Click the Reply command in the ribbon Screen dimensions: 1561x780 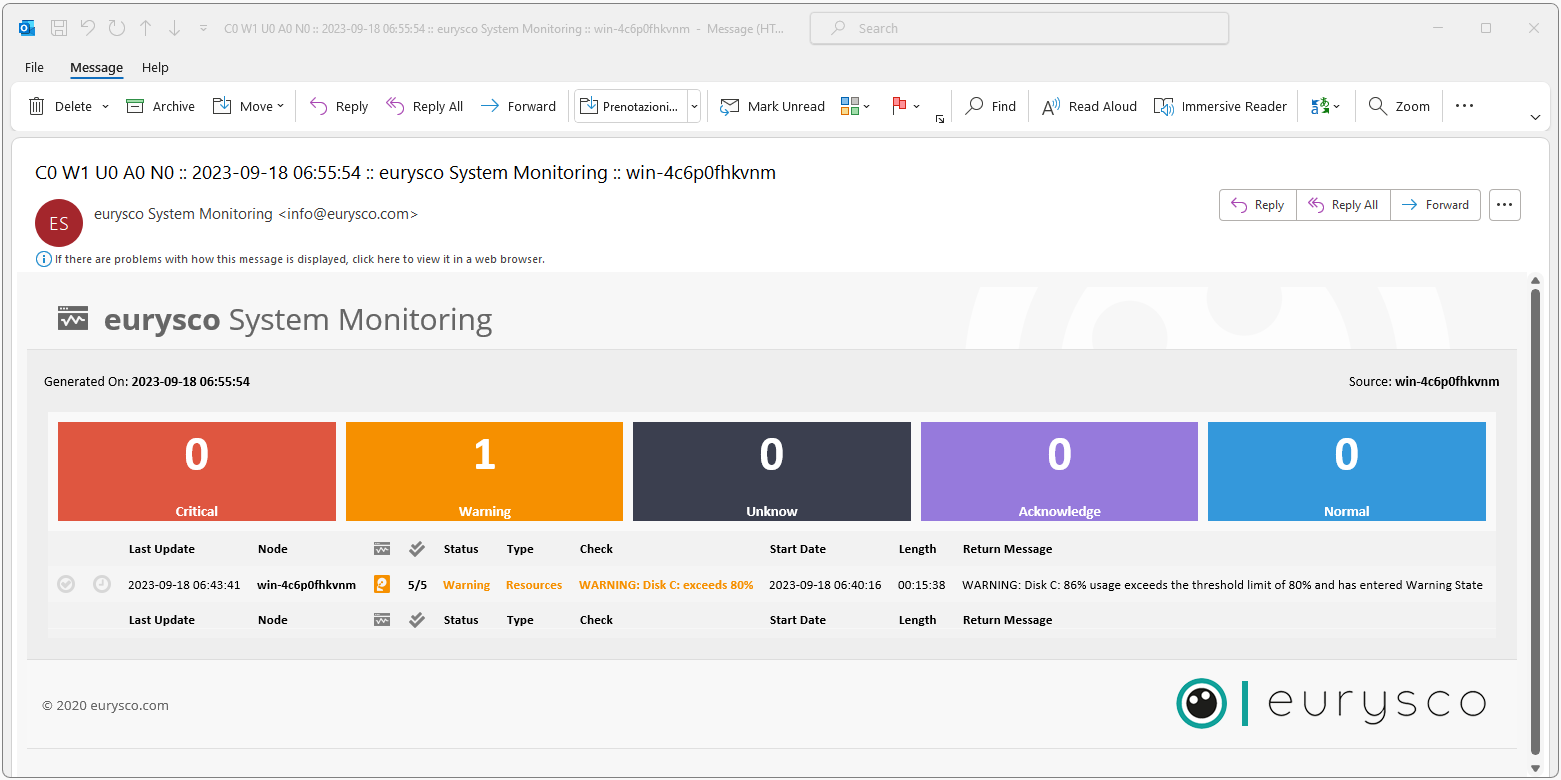click(339, 106)
